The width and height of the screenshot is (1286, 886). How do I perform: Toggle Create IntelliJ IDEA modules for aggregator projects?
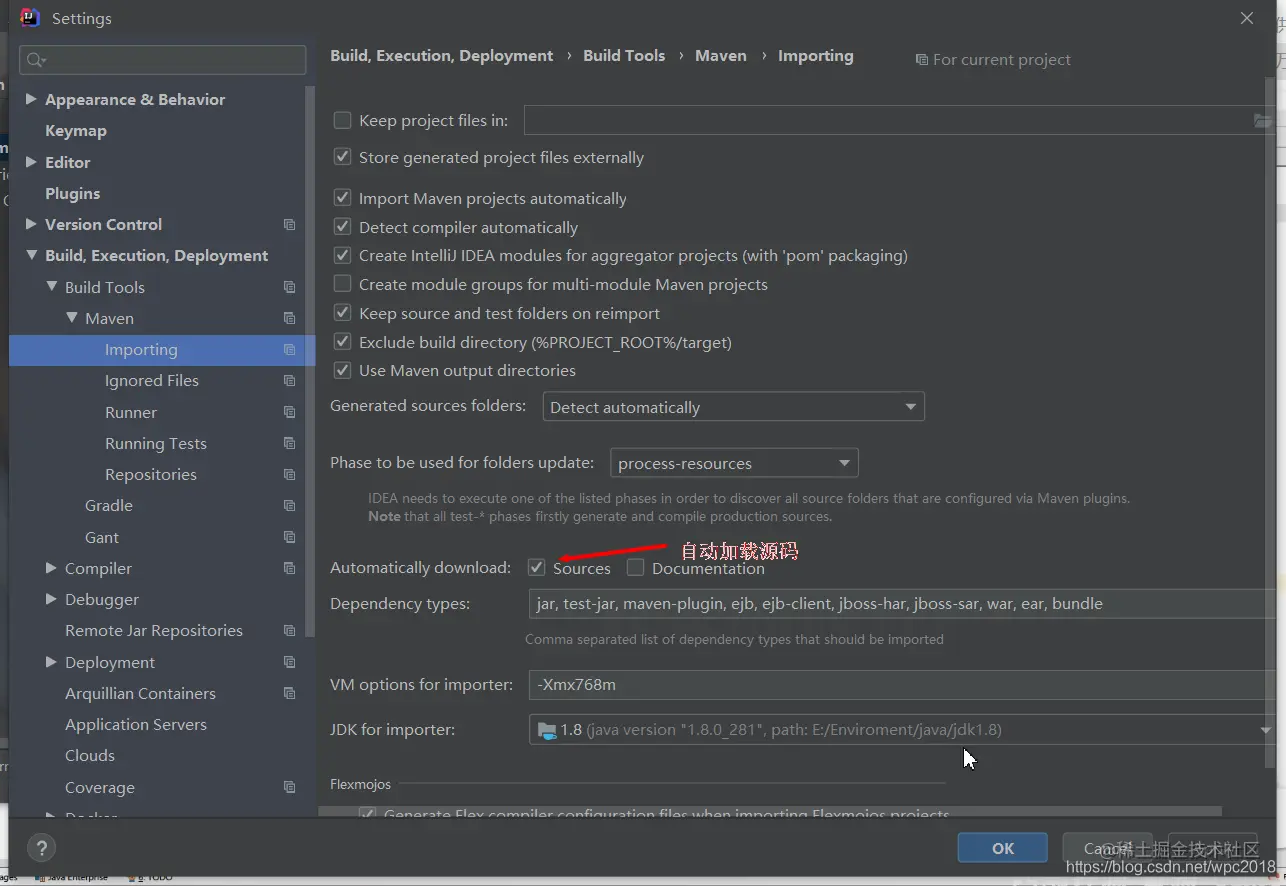tap(342, 255)
